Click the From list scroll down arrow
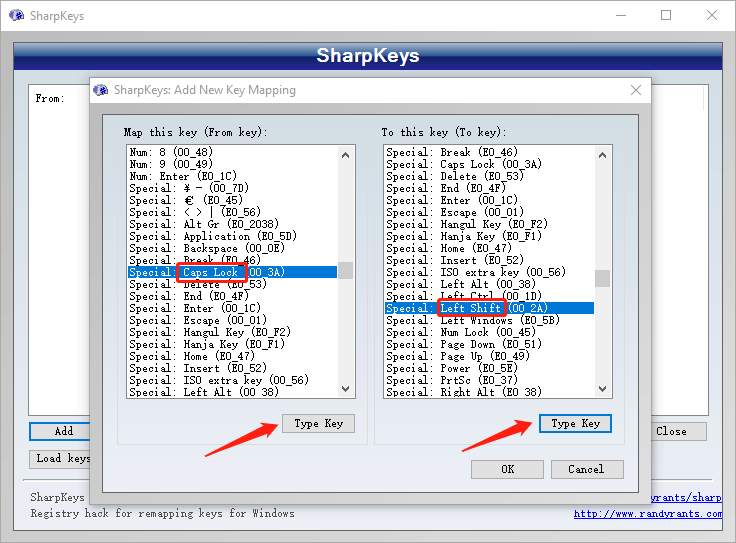Image resolution: width=736 pixels, height=543 pixels. tap(346, 389)
